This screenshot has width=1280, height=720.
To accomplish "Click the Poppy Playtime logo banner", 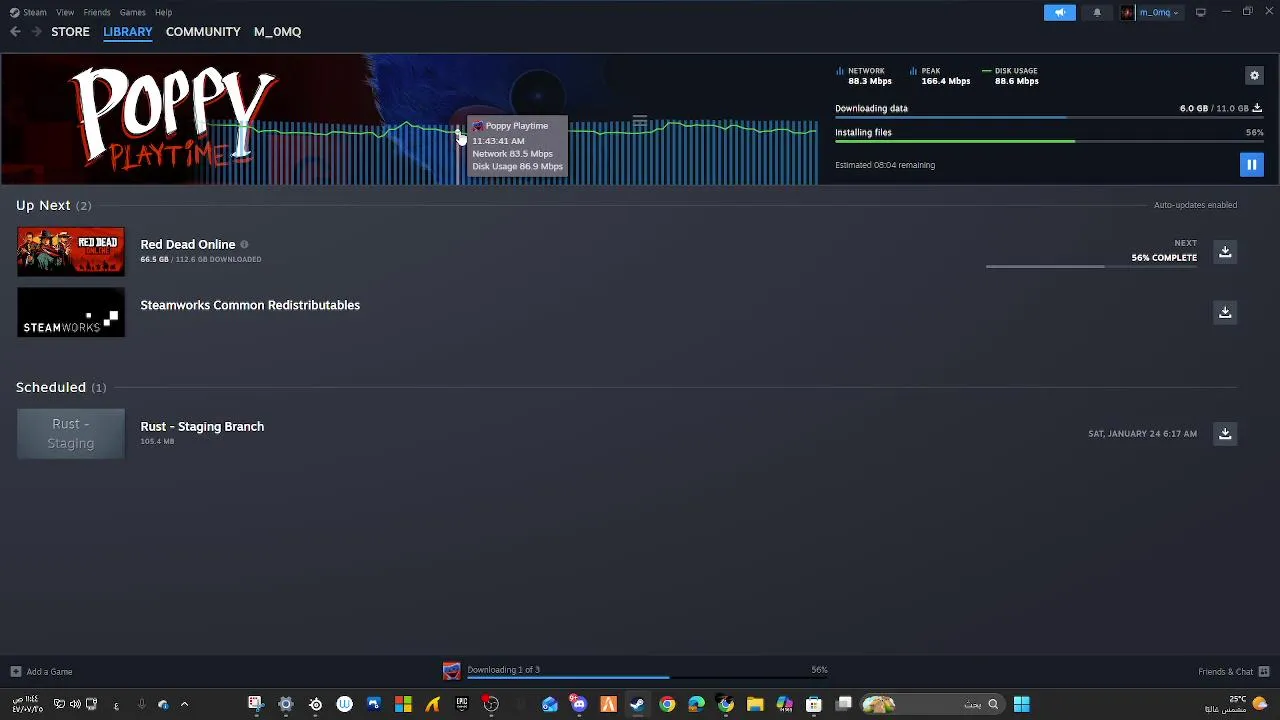I will [x=172, y=118].
